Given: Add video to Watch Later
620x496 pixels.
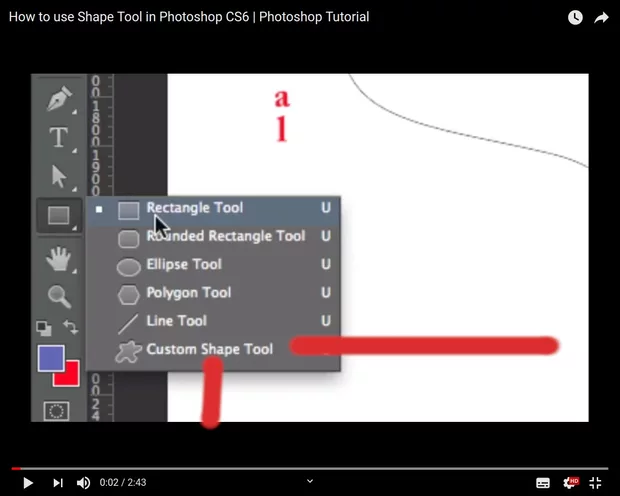Looking at the screenshot, I should pyautogui.click(x=575, y=17).
